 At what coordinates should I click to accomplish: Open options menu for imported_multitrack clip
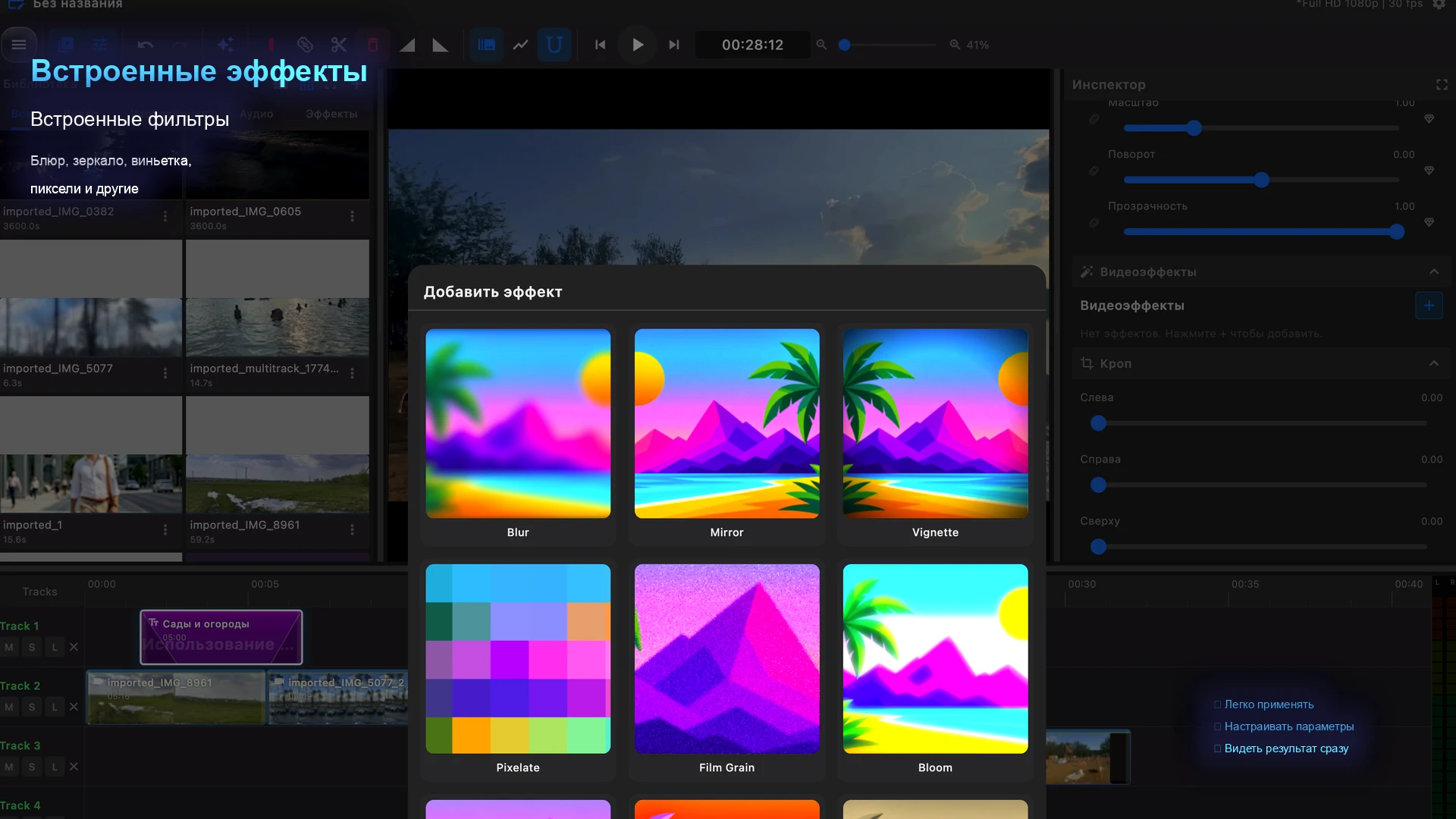point(352,373)
